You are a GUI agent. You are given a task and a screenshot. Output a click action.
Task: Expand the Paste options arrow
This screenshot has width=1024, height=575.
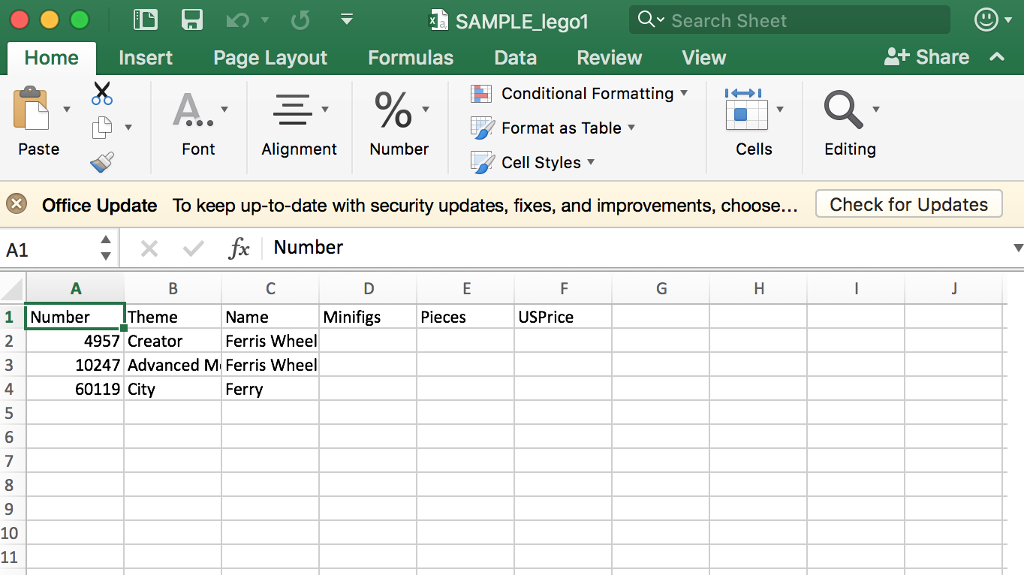[x=67, y=109]
